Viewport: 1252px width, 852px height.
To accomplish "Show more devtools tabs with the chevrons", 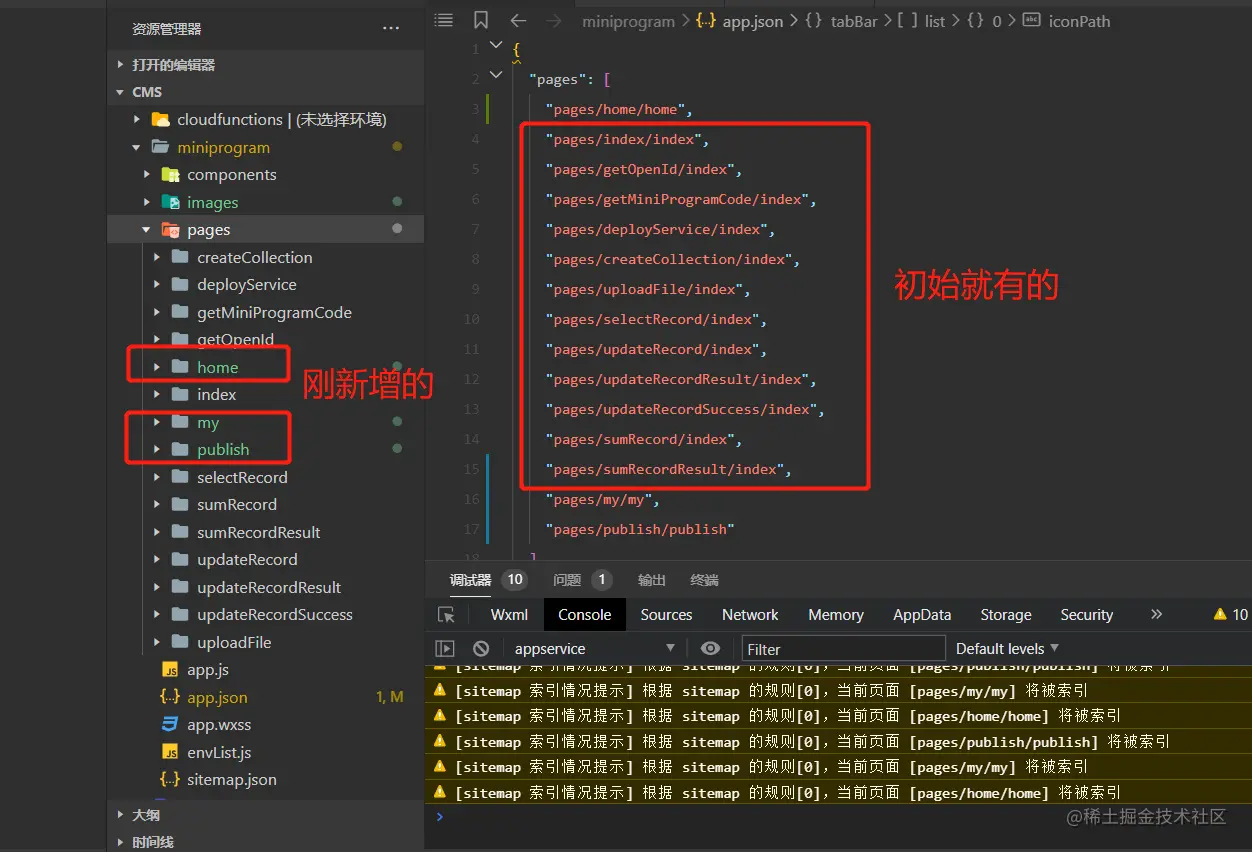I will pyautogui.click(x=1157, y=614).
